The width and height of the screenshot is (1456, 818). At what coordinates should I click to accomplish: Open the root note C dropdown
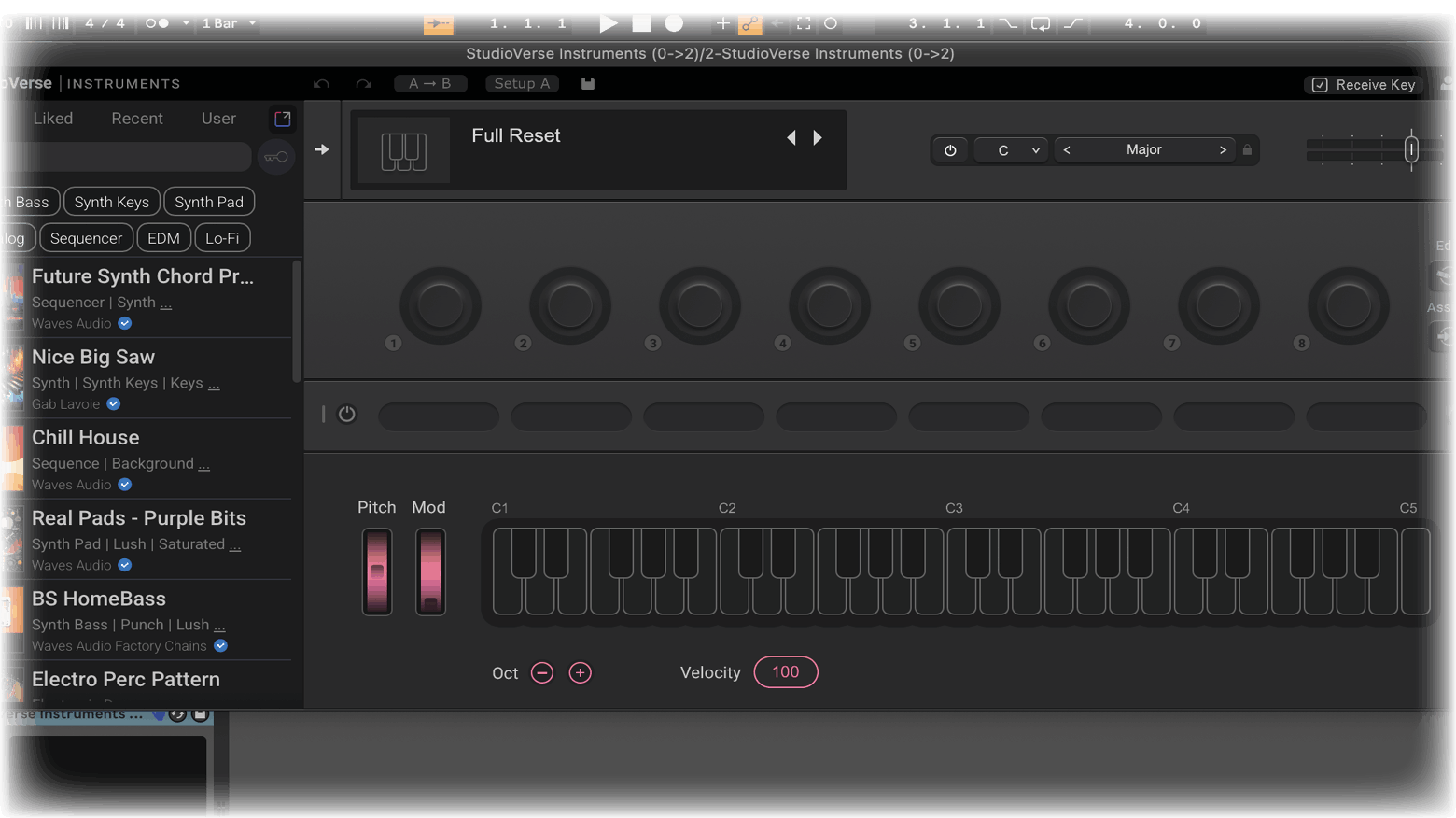1011,150
